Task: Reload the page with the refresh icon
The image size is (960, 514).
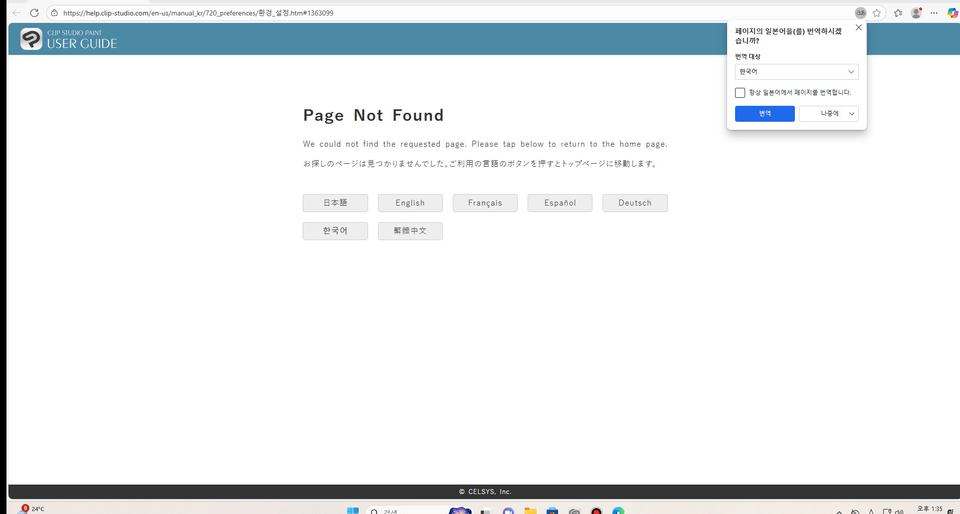Action: click(x=34, y=13)
